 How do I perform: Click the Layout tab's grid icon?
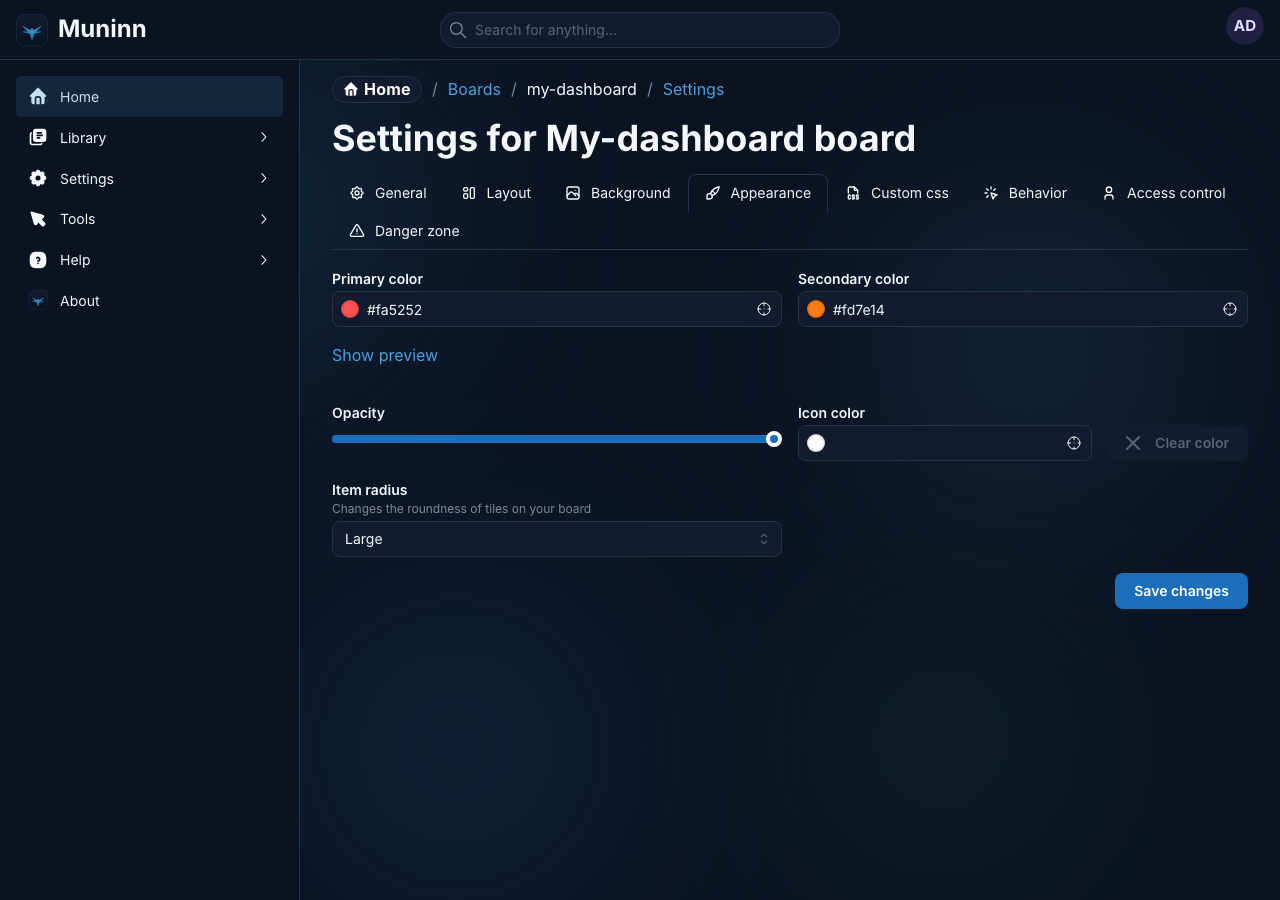469,193
